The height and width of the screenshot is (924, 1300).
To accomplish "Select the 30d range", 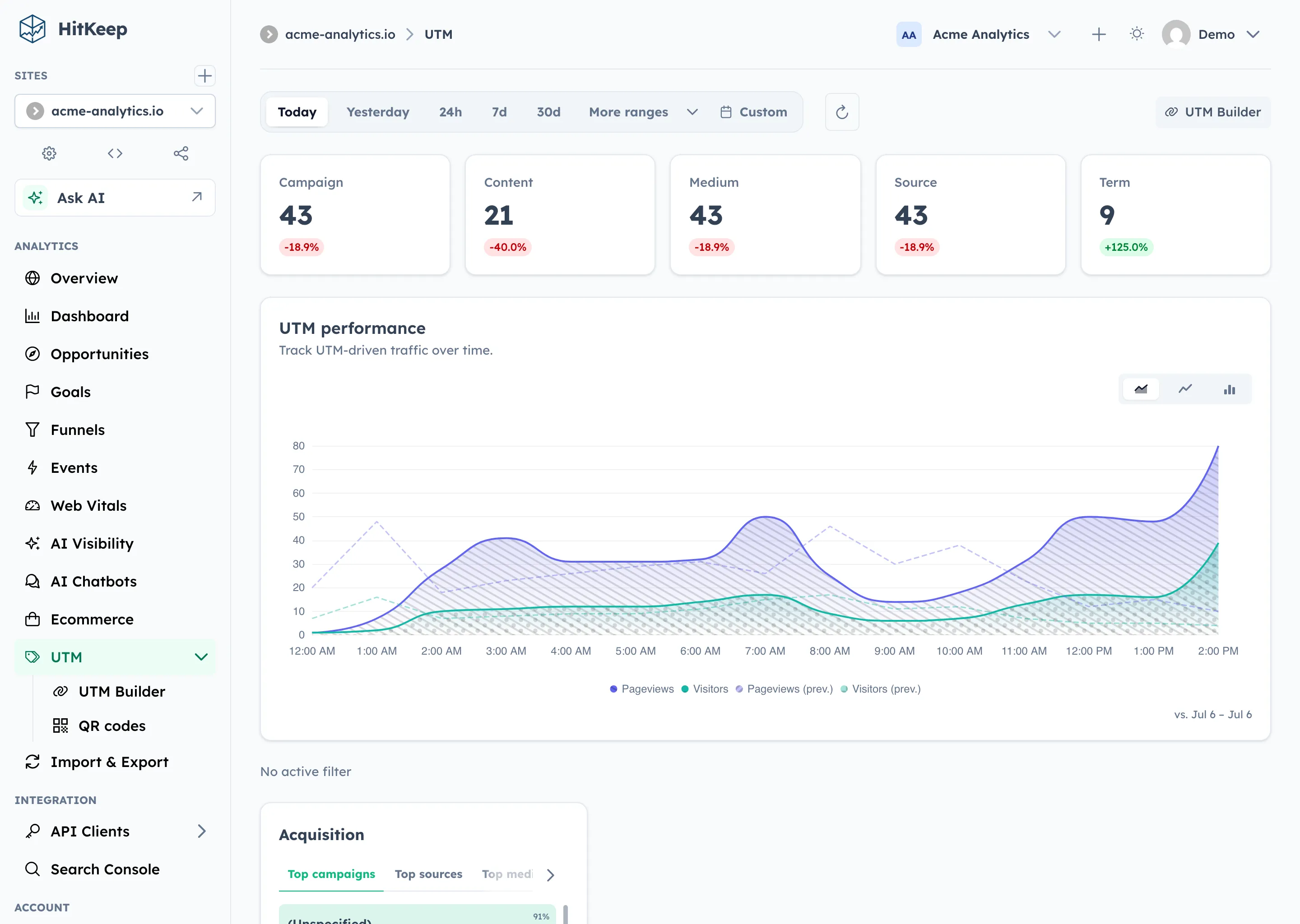I will pyautogui.click(x=548, y=112).
